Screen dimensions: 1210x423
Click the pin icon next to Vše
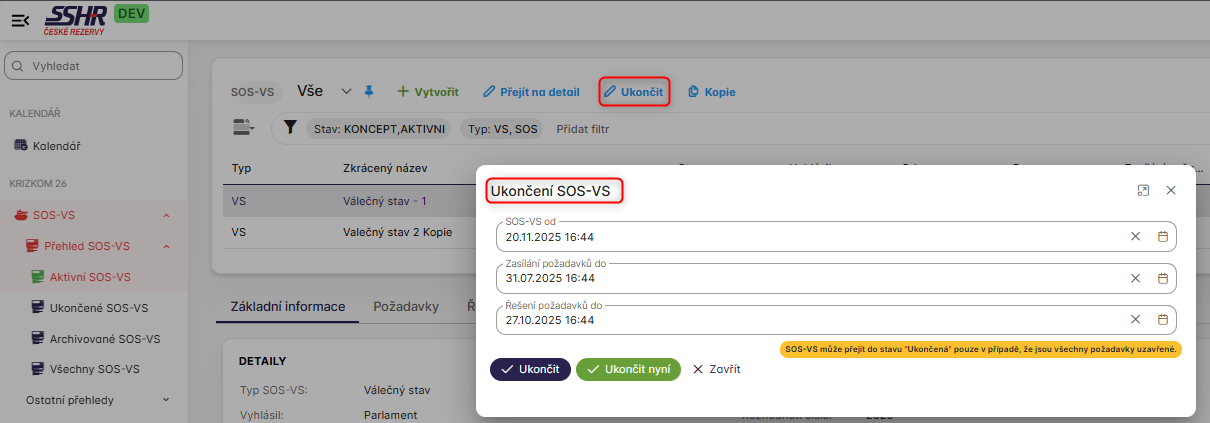[368, 91]
